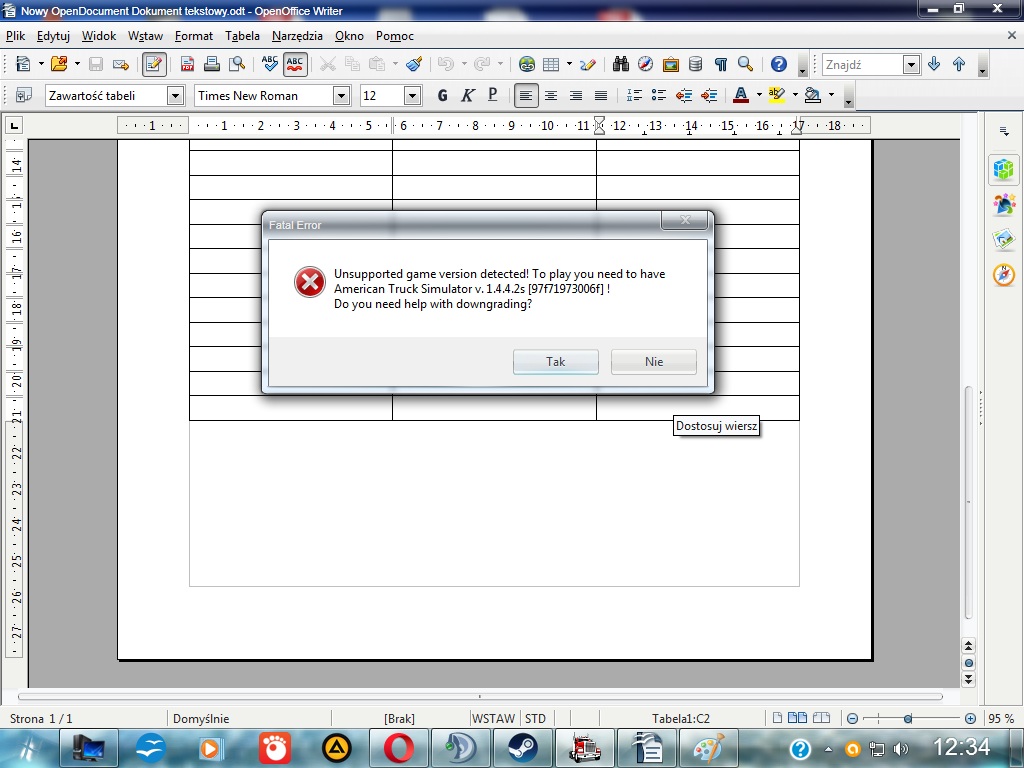Click the Navigator compass icon in toolbar

[x=646, y=64]
